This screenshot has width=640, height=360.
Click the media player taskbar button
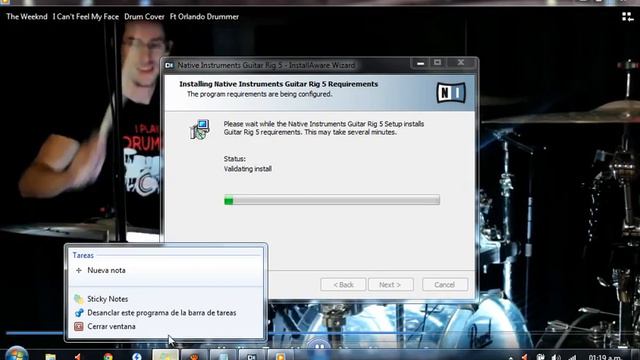(x=280, y=356)
